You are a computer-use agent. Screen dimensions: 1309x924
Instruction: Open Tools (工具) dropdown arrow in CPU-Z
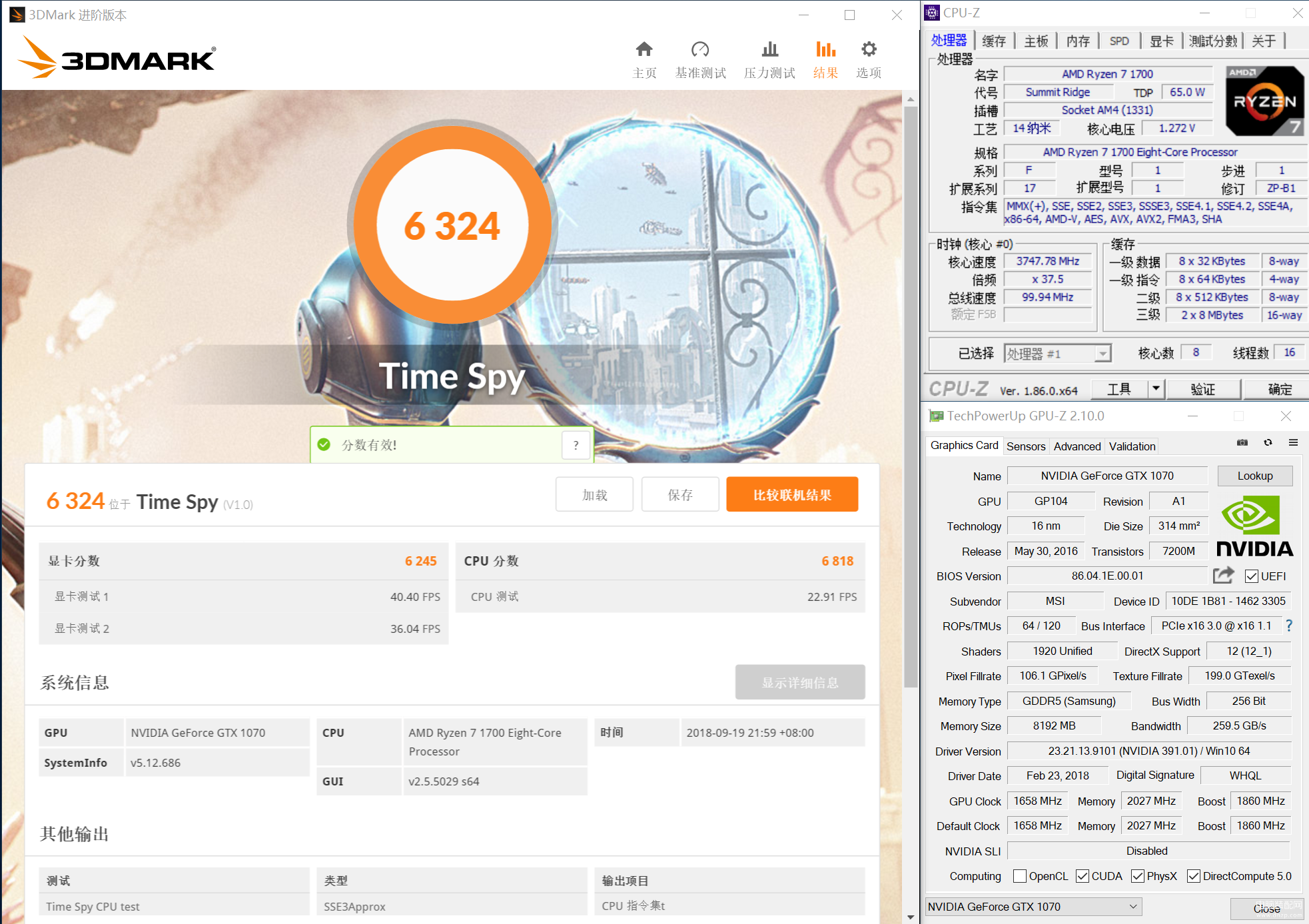tap(1156, 388)
